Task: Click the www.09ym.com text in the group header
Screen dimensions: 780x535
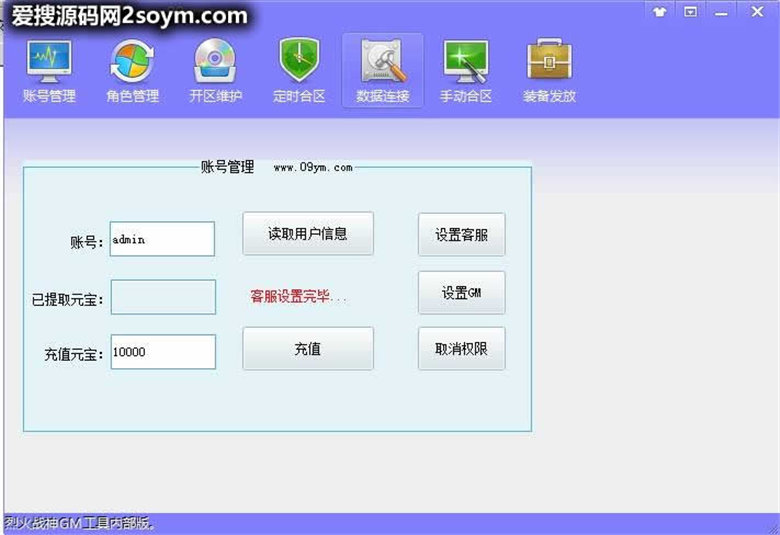Action: click(313, 168)
